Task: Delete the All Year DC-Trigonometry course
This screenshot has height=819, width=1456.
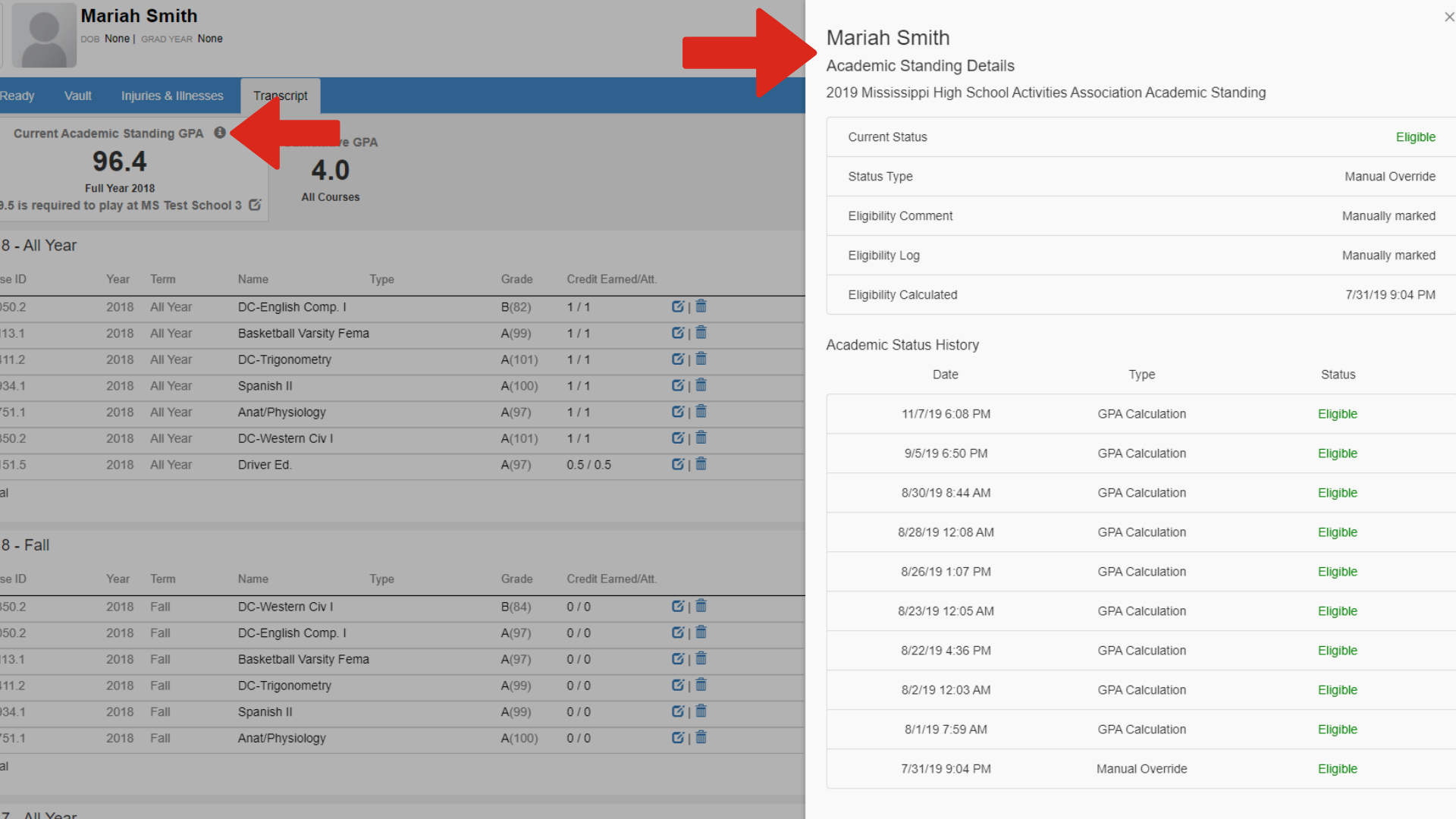Action: 701,359
